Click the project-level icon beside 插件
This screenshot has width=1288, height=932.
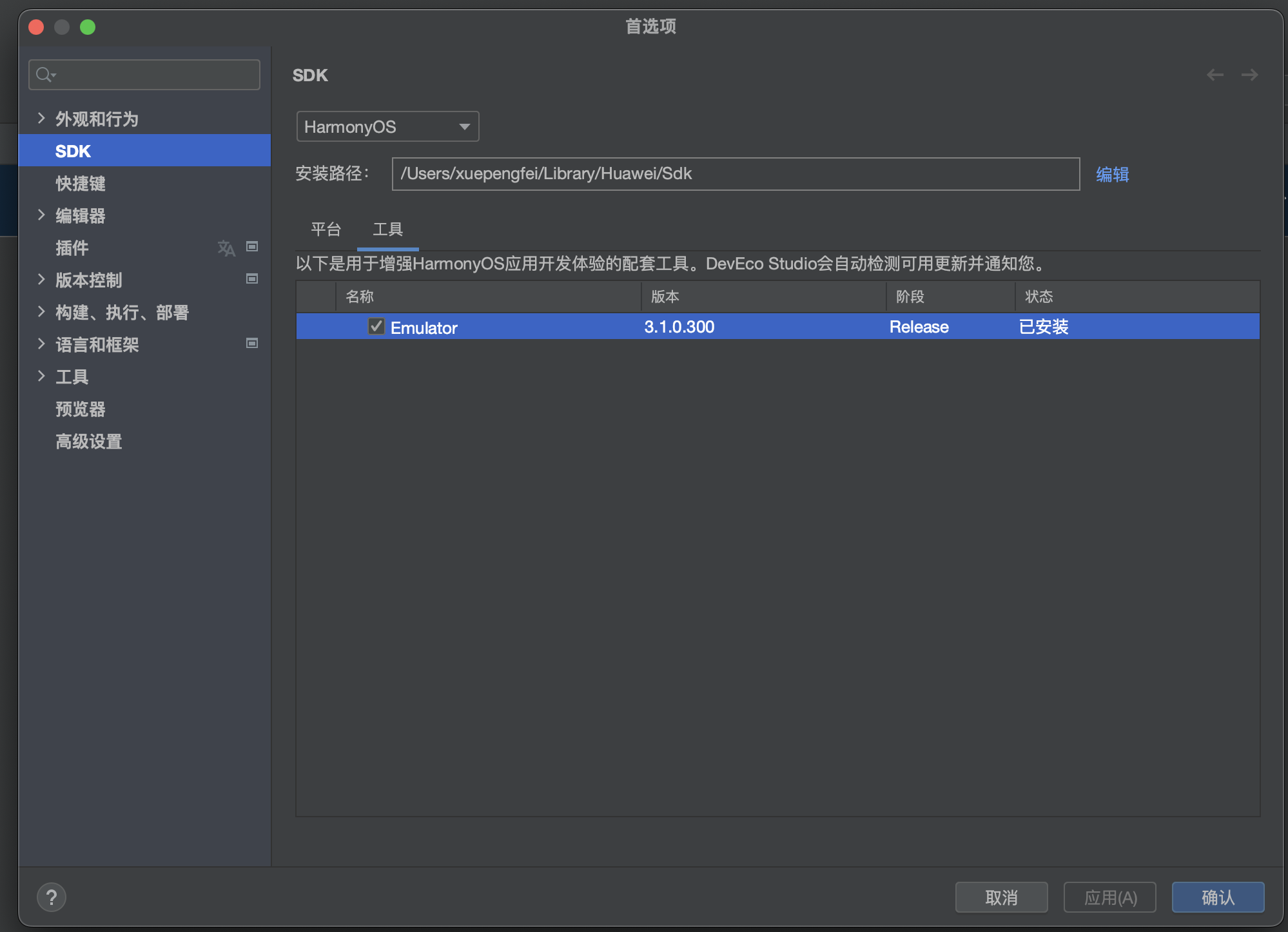pos(252,247)
